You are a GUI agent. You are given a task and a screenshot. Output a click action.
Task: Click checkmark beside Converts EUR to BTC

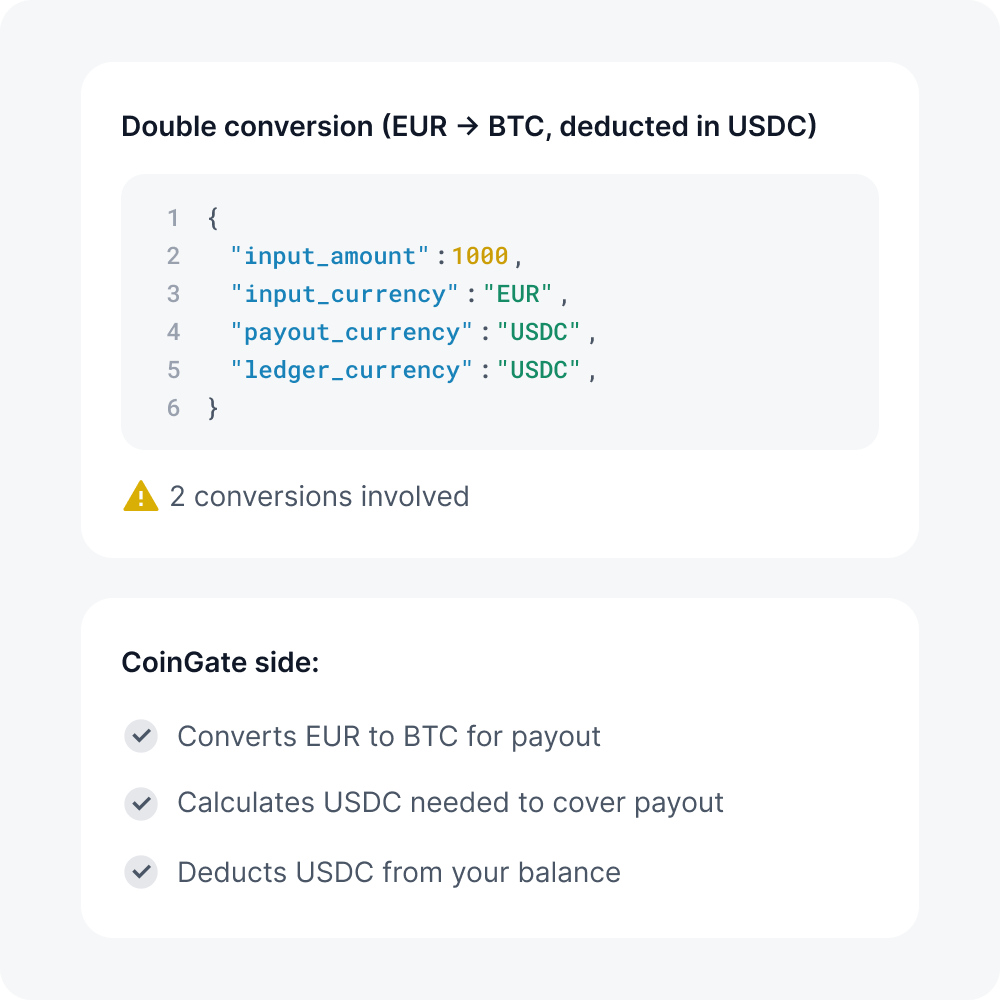click(x=141, y=737)
